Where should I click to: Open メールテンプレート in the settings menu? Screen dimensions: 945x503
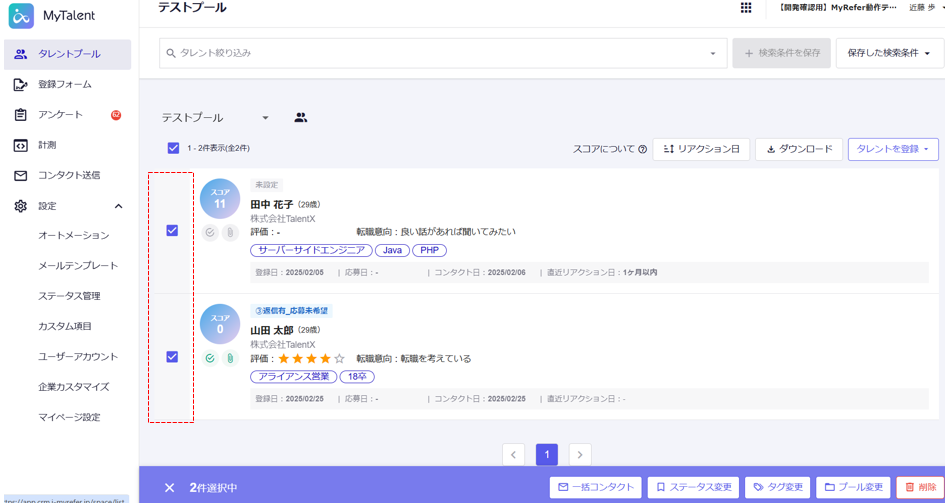click(78, 266)
